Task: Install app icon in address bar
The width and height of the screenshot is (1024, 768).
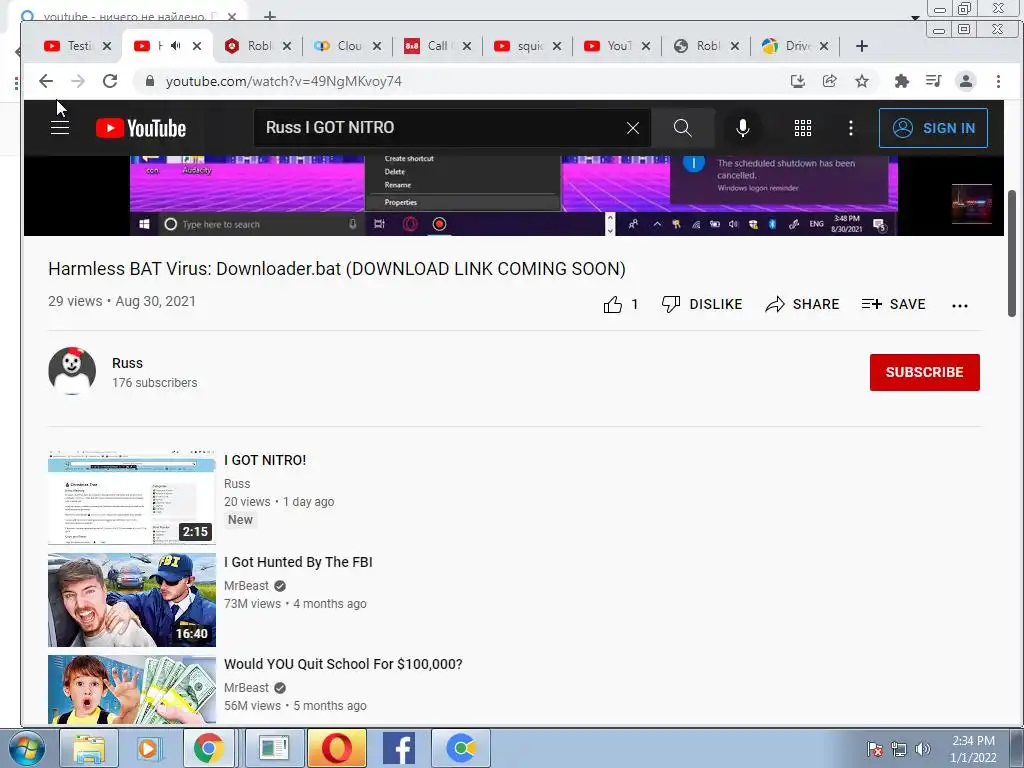Action: (x=797, y=81)
